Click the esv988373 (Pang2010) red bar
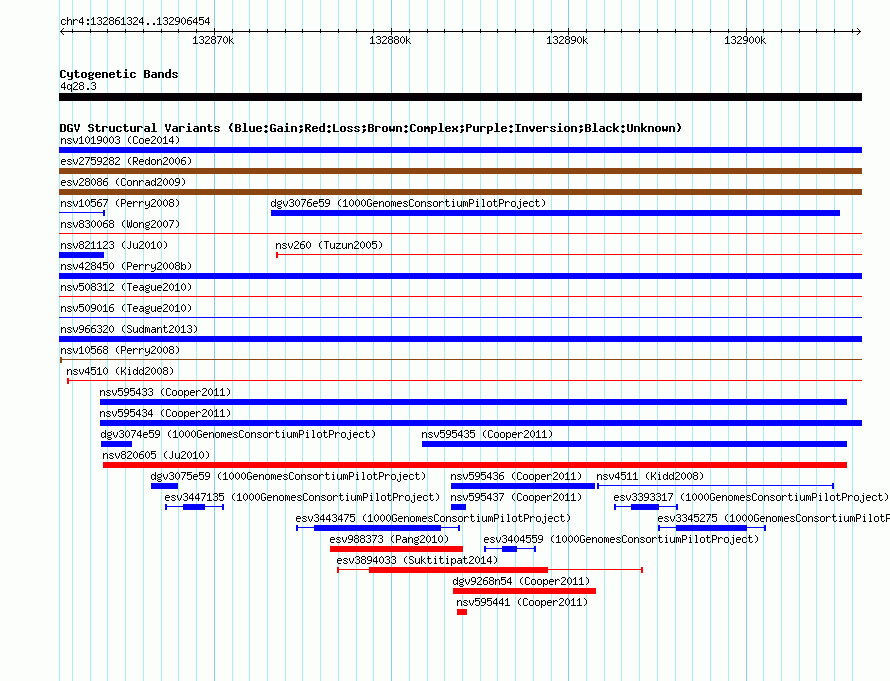This screenshot has height=681, width=890. (x=396, y=549)
